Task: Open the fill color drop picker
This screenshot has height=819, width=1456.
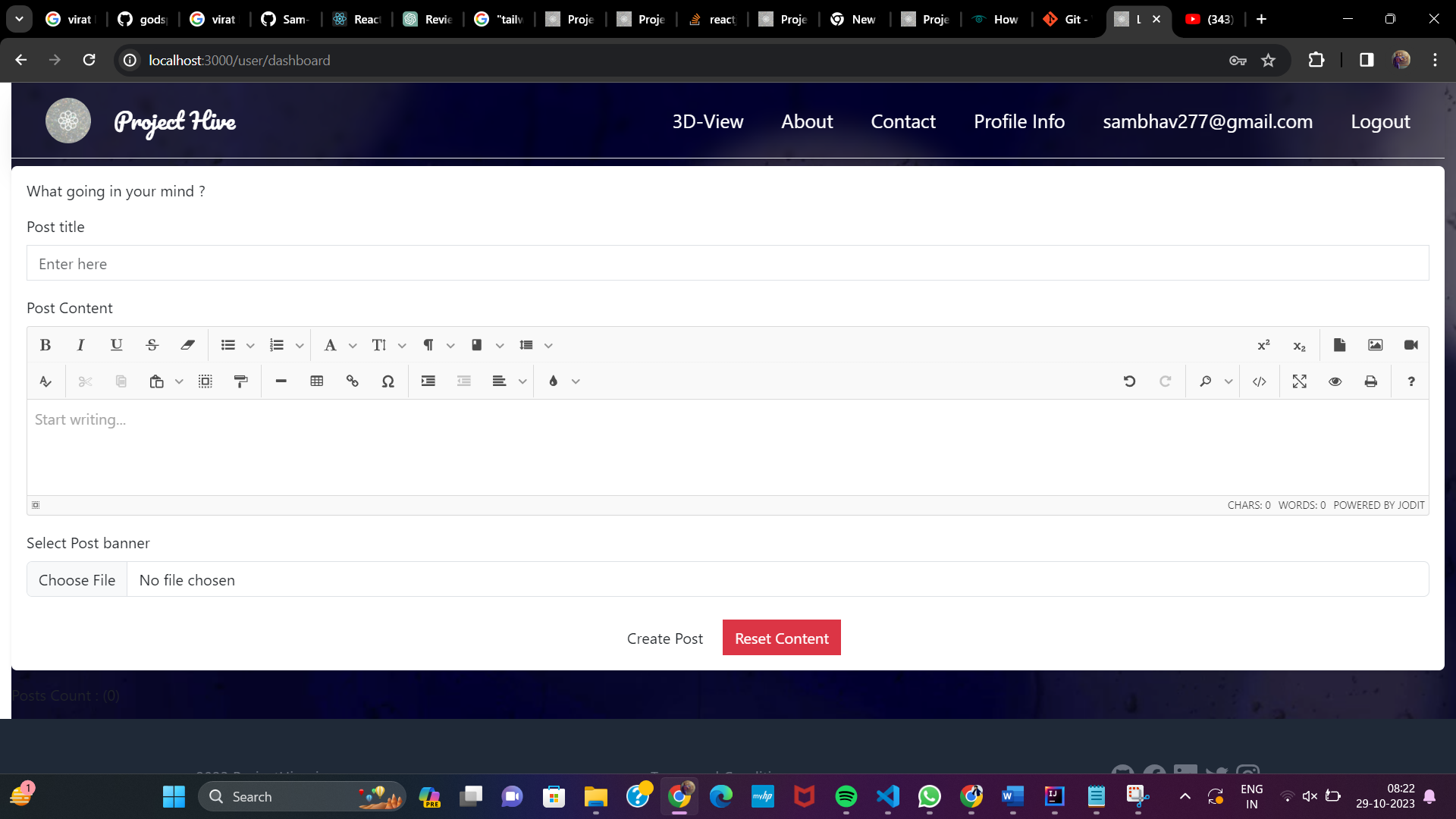Action: pyautogui.click(x=554, y=381)
